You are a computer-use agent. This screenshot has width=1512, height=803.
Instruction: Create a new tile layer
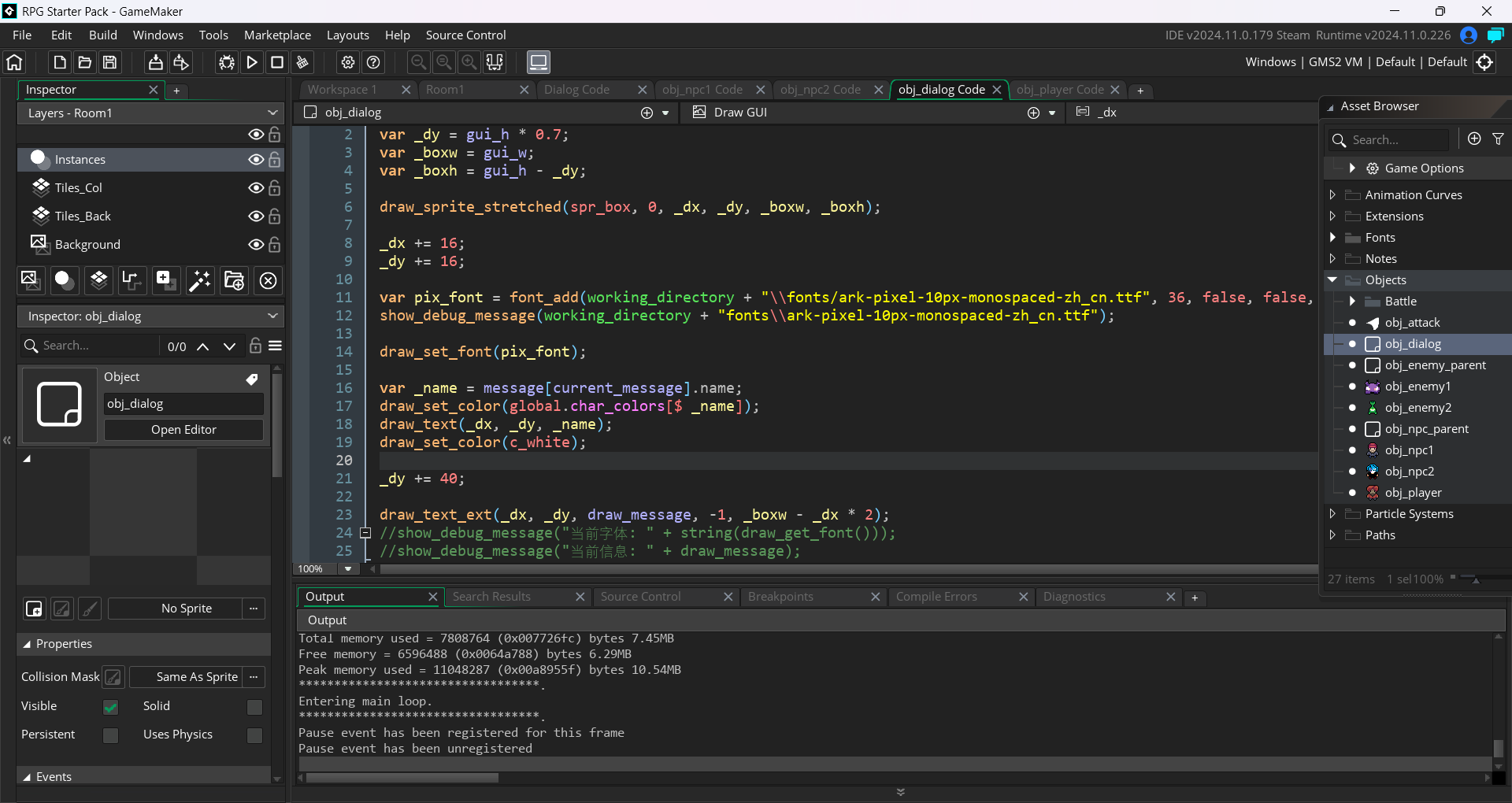tap(98, 280)
